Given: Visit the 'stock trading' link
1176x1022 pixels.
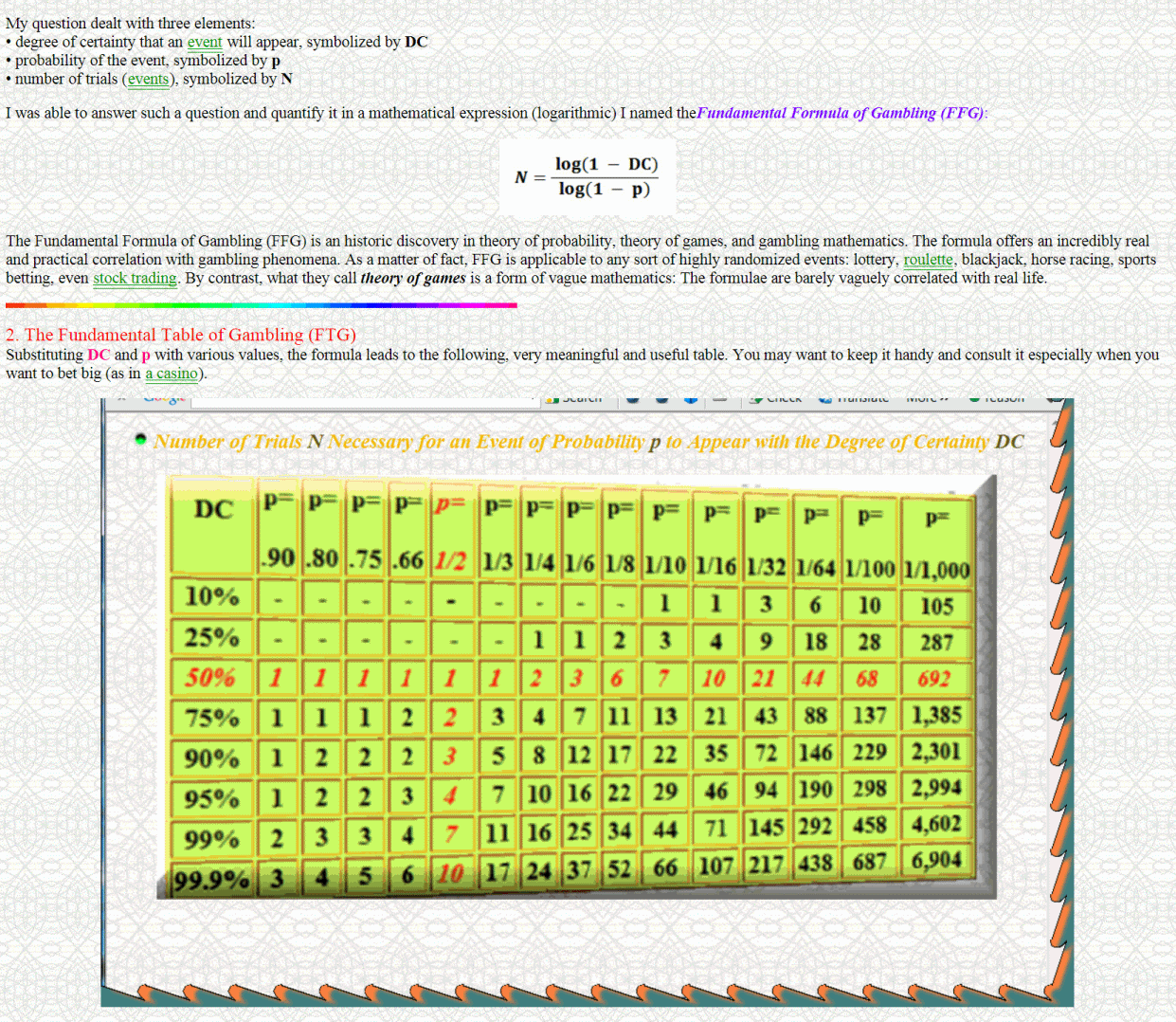Looking at the screenshot, I should [135, 279].
